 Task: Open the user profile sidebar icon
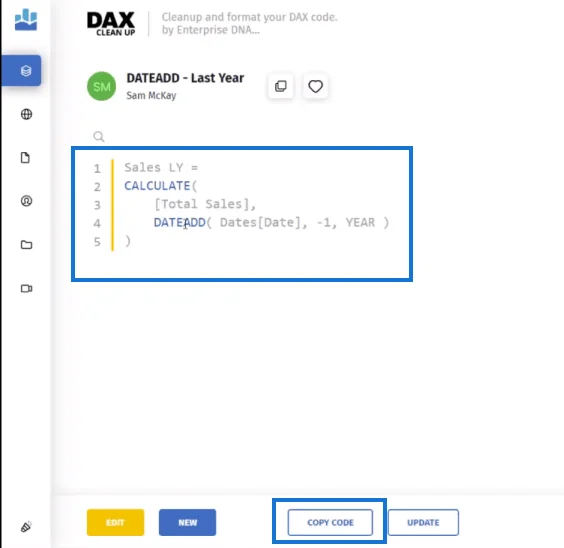26,201
